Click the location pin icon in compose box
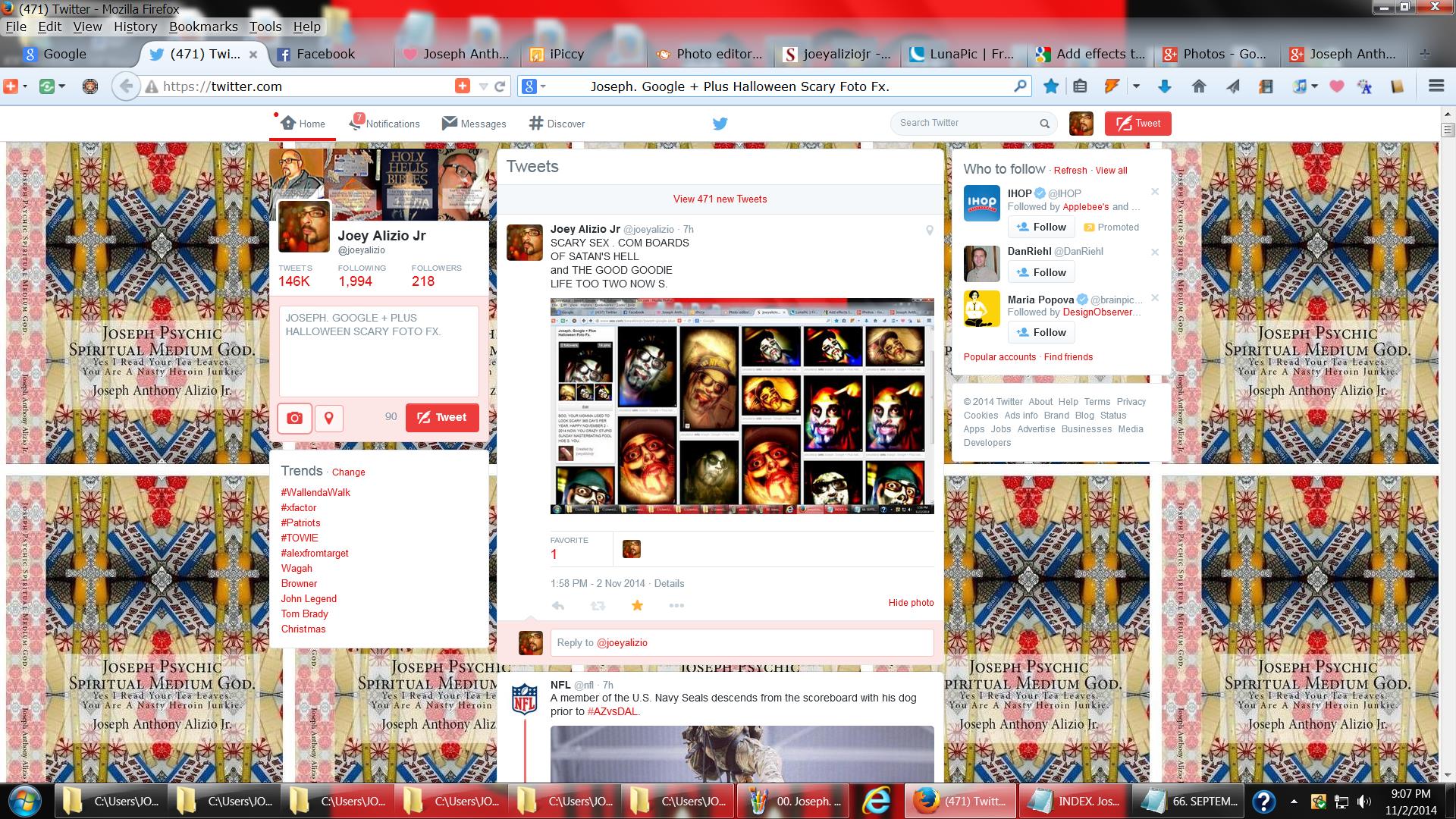Viewport: 1456px width, 819px height. point(329,418)
